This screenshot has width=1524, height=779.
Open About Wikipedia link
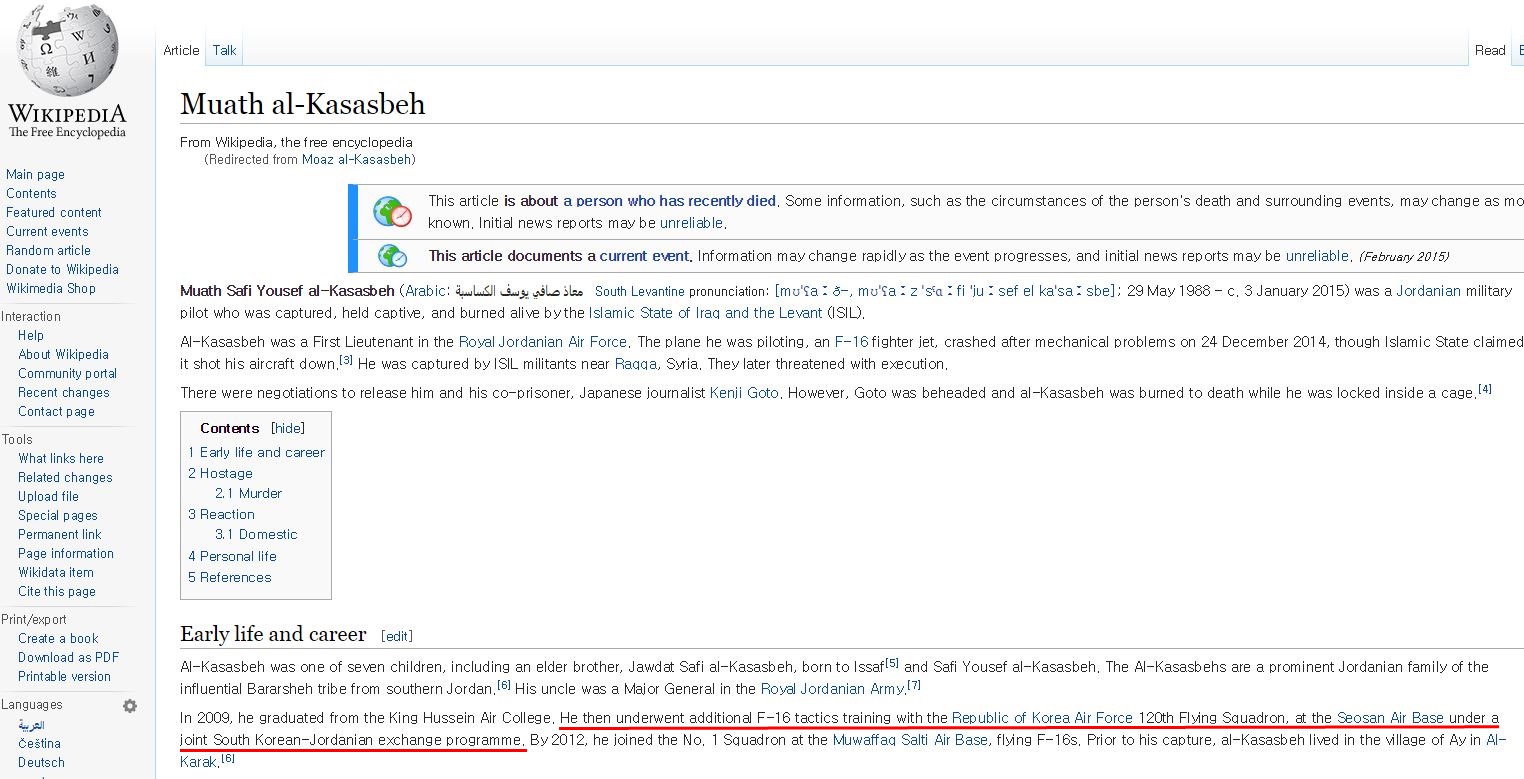point(63,354)
